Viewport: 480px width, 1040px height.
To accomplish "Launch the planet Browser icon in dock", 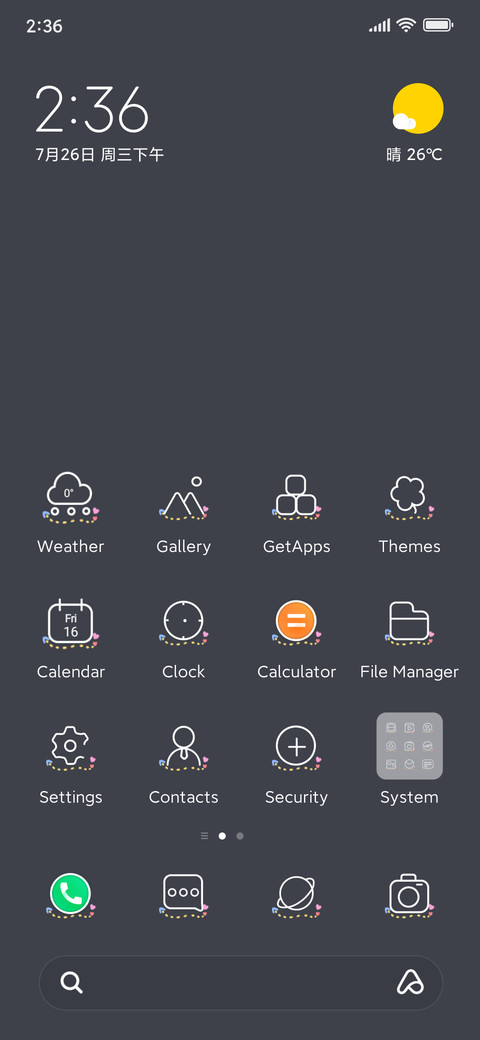I will 296,894.
